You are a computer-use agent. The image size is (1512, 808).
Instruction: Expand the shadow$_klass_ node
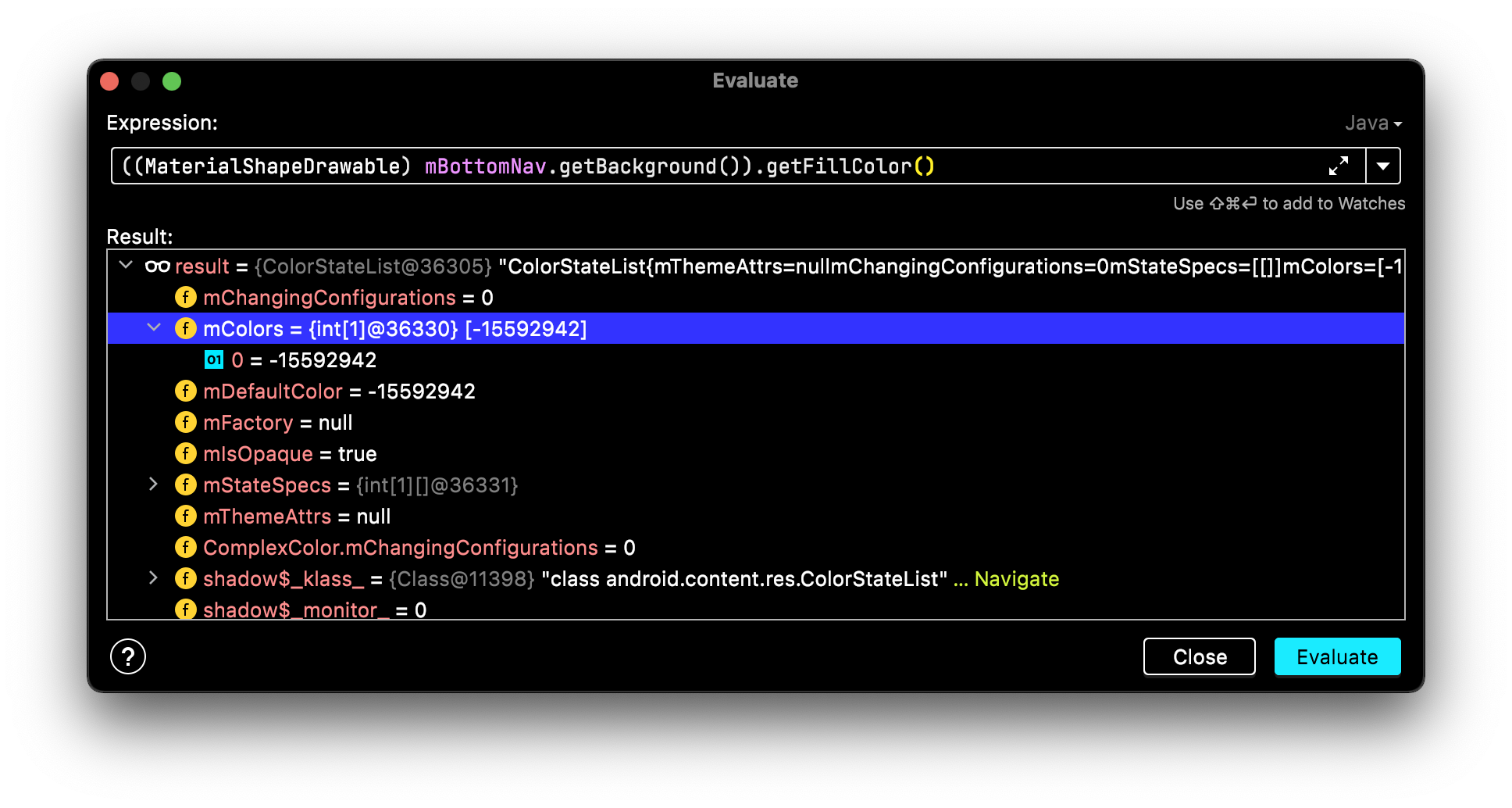point(154,578)
